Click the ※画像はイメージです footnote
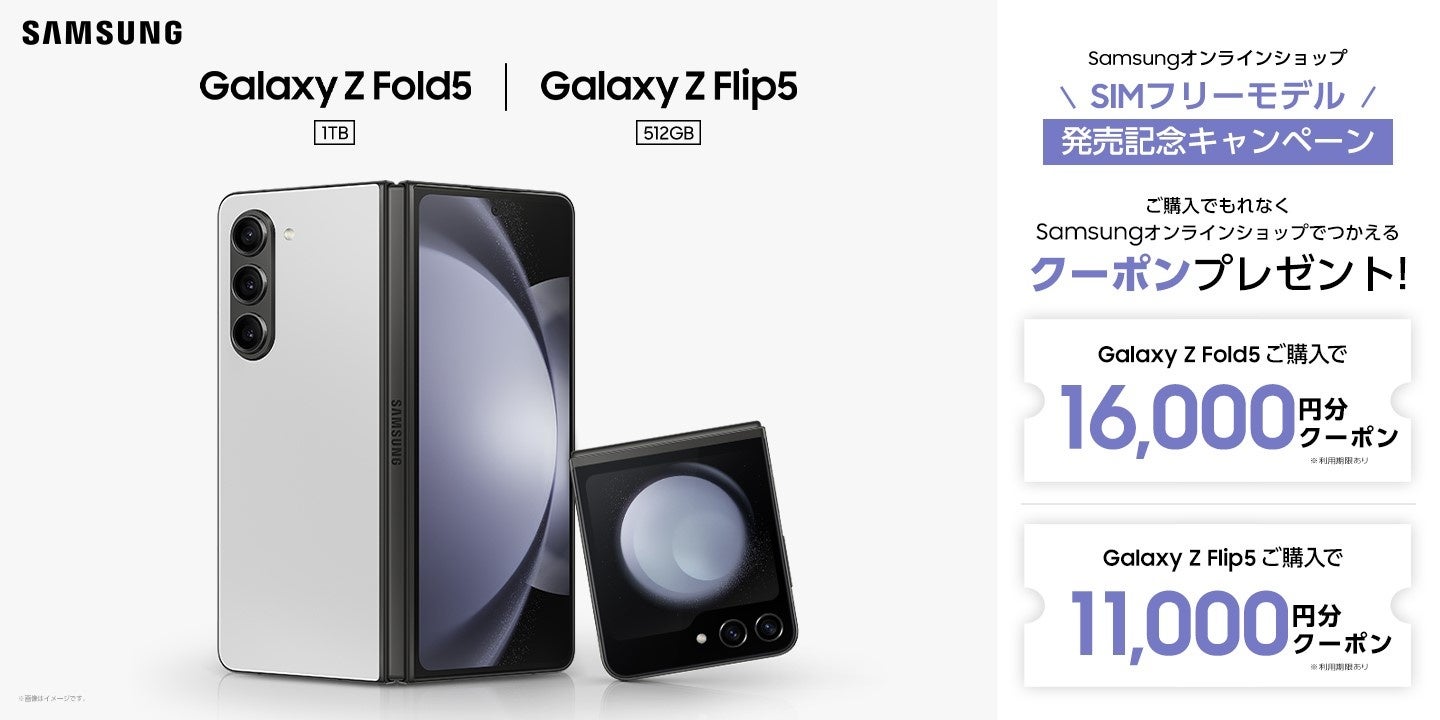The image size is (1440, 720). [x=52, y=697]
